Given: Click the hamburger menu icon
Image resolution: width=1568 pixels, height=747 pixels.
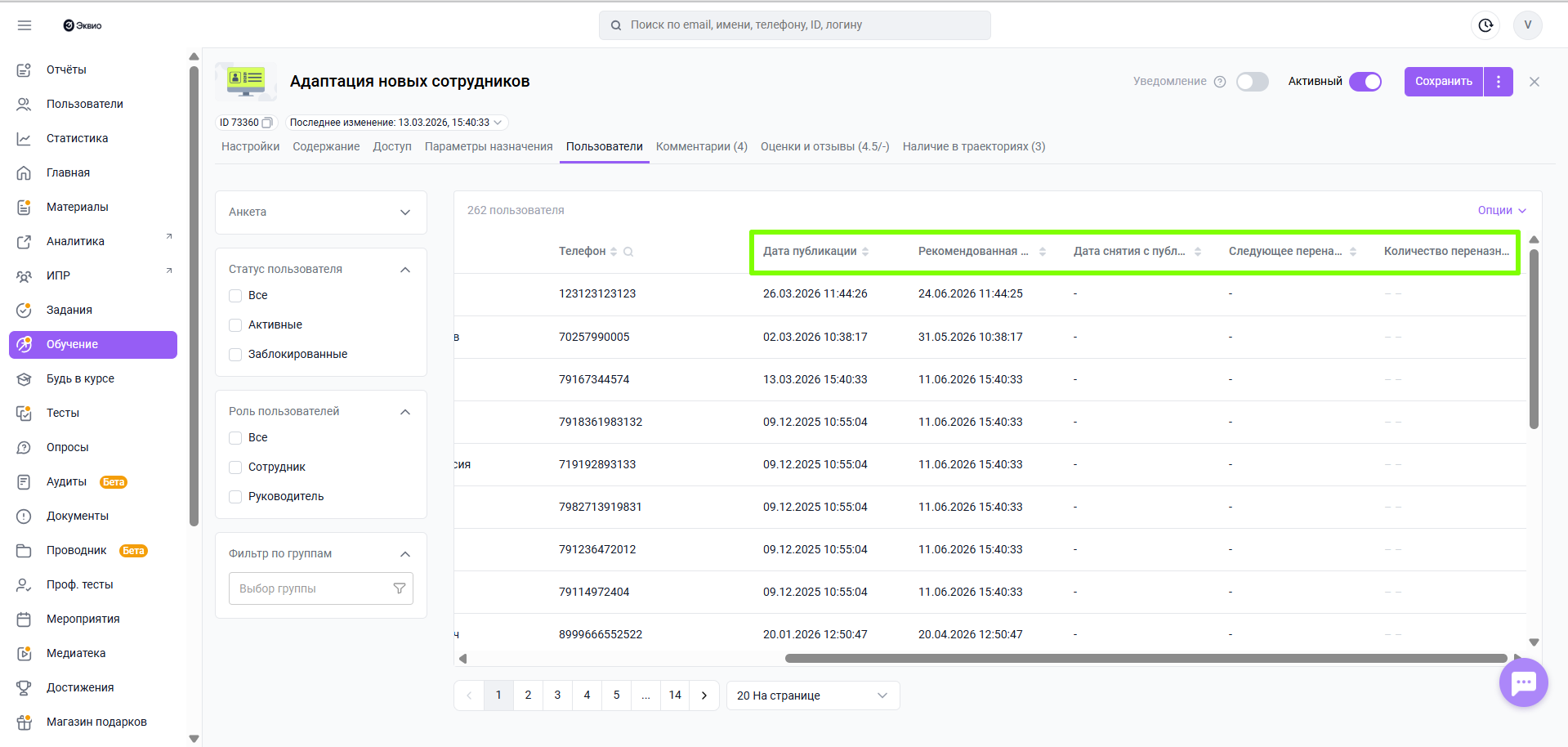Looking at the screenshot, I should tap(25, 25).
